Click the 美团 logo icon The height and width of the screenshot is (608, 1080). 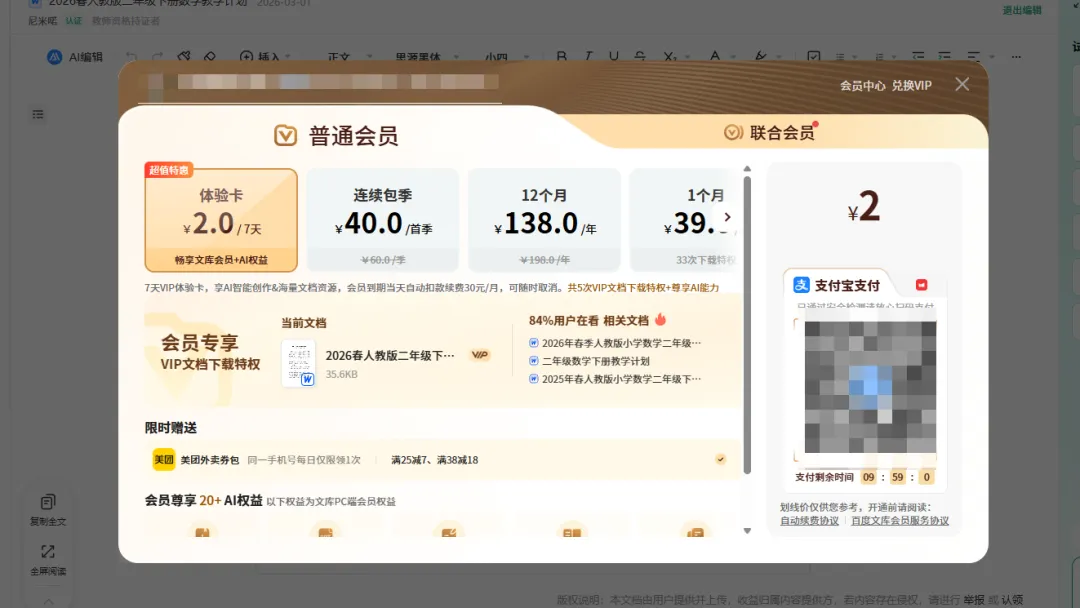[164, 459]
